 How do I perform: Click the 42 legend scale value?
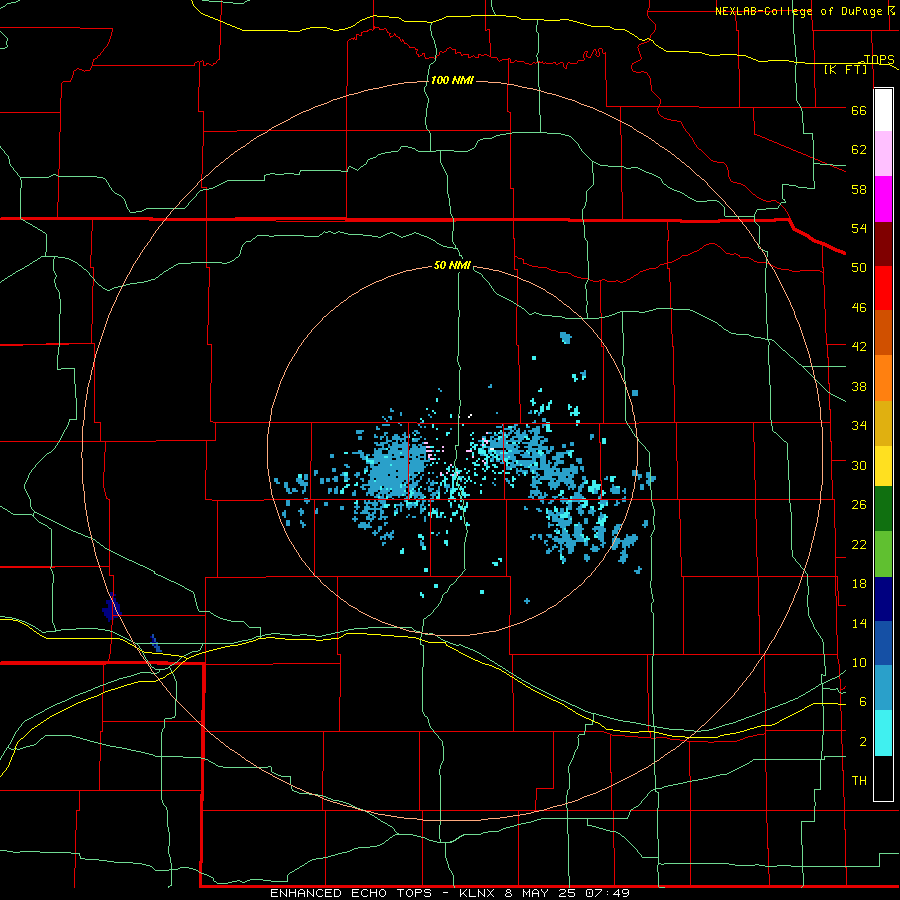tap(859, 347)
